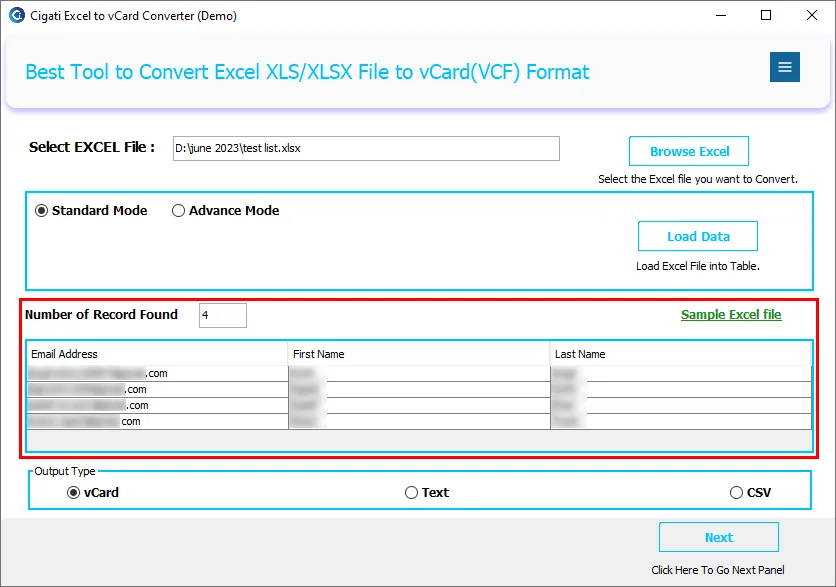836x587 pixels.
Task: Select the Last Name column header
Action: (681, 354)
